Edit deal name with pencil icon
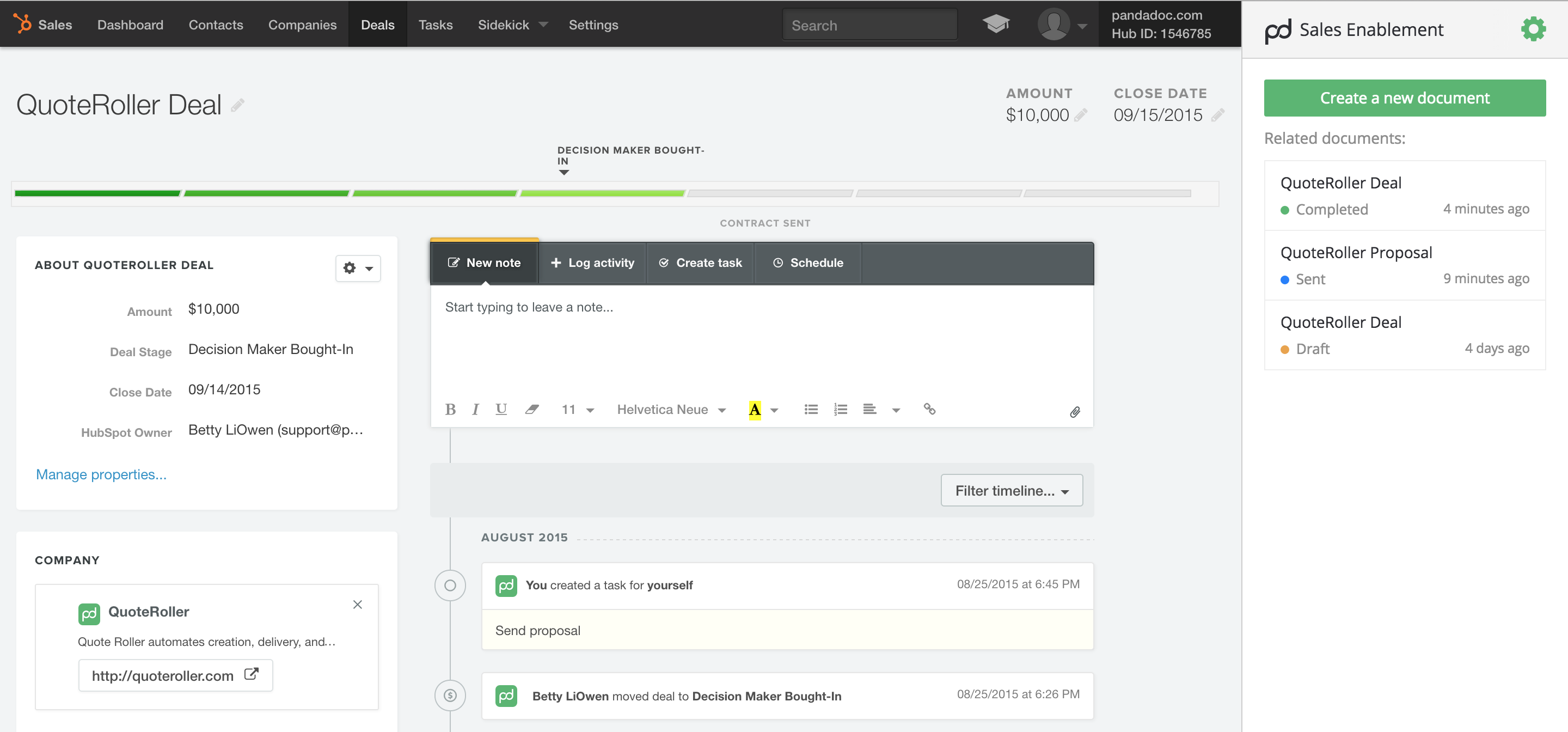 click(238, 105)
